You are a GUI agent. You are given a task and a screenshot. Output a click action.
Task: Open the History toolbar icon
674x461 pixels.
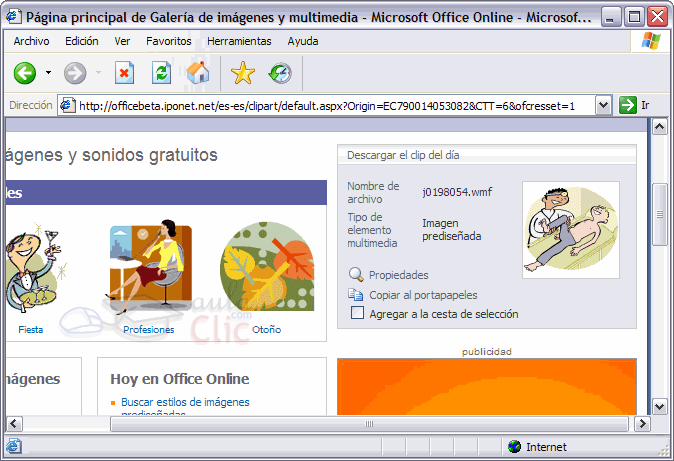tap(280, 73)
